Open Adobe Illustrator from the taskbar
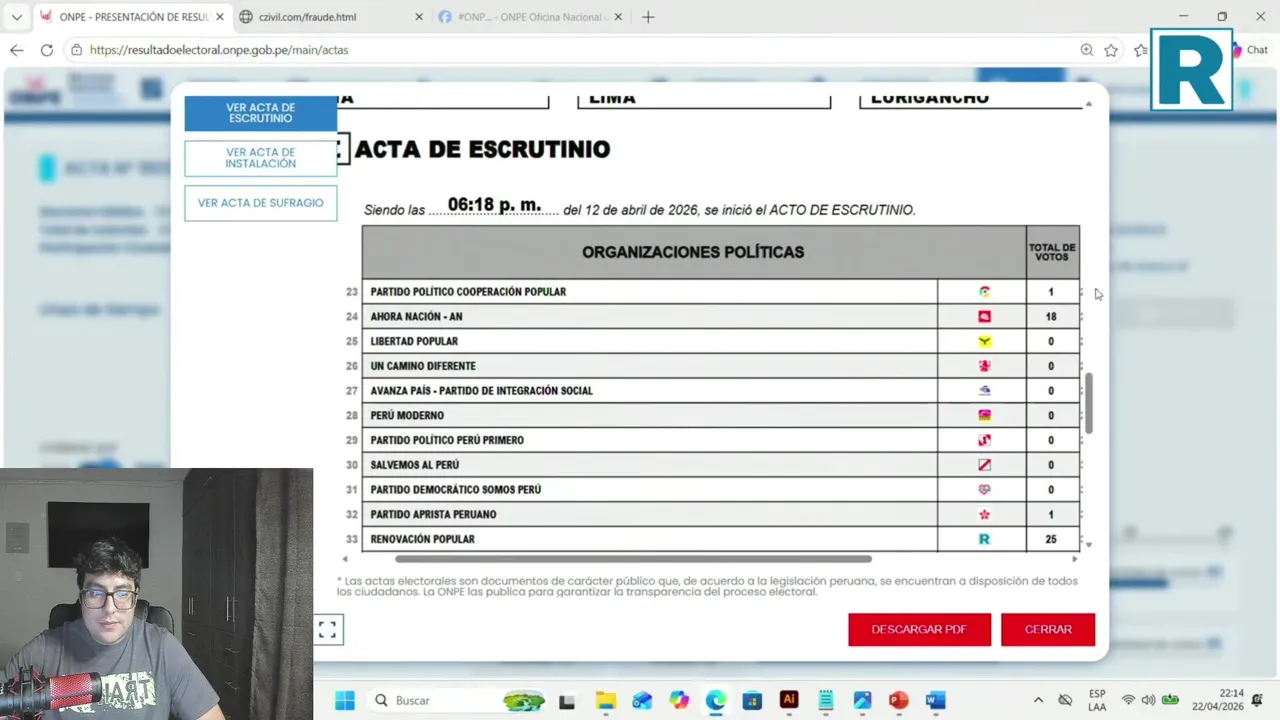The width and height of the screenshot is (1280, 720). pos(789,700)
